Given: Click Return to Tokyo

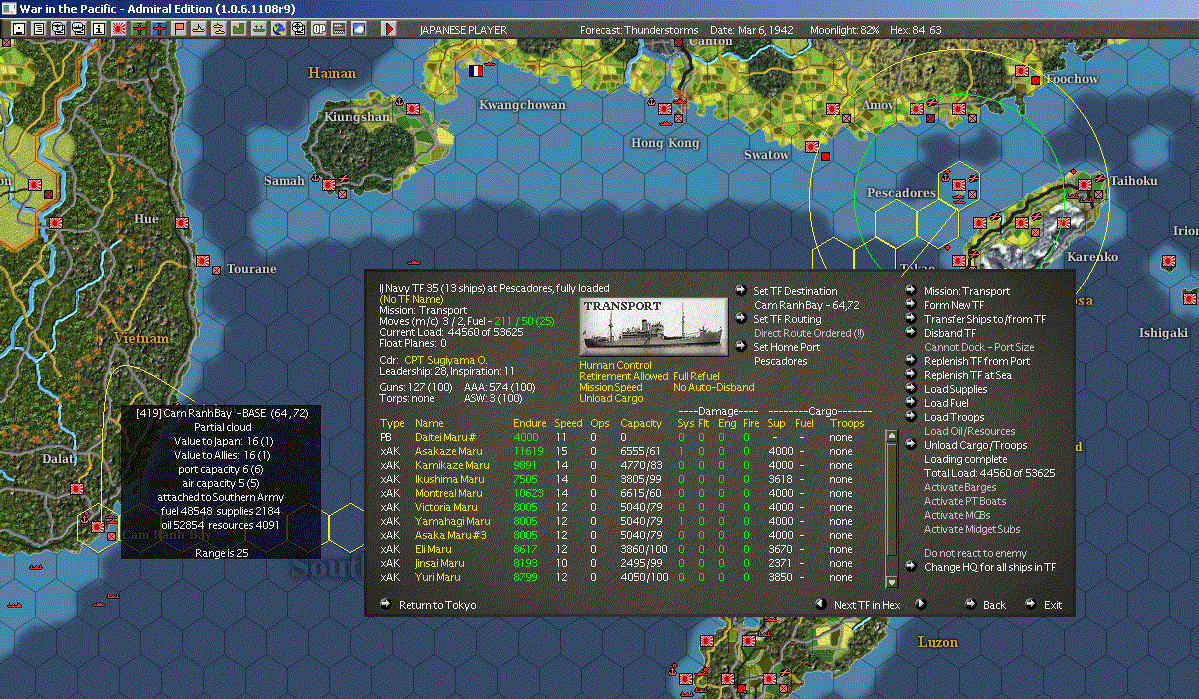Looking at the screenshot, I should coord(437,605).
